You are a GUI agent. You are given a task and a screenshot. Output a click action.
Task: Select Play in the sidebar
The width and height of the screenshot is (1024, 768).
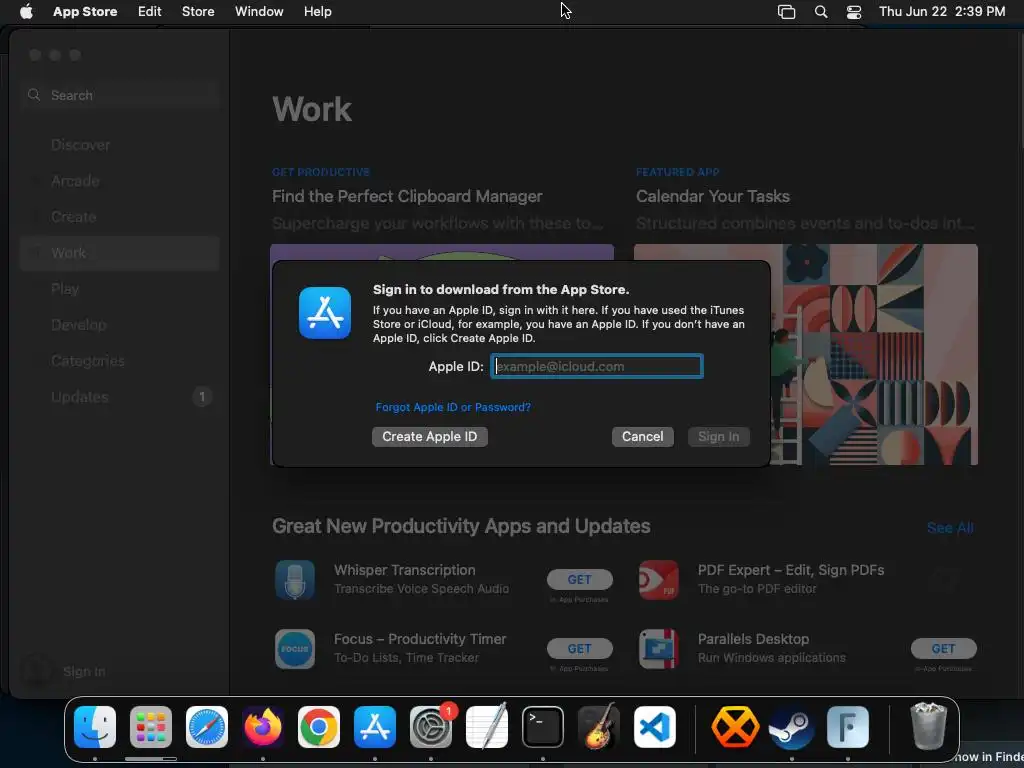[x=120, y=289]
